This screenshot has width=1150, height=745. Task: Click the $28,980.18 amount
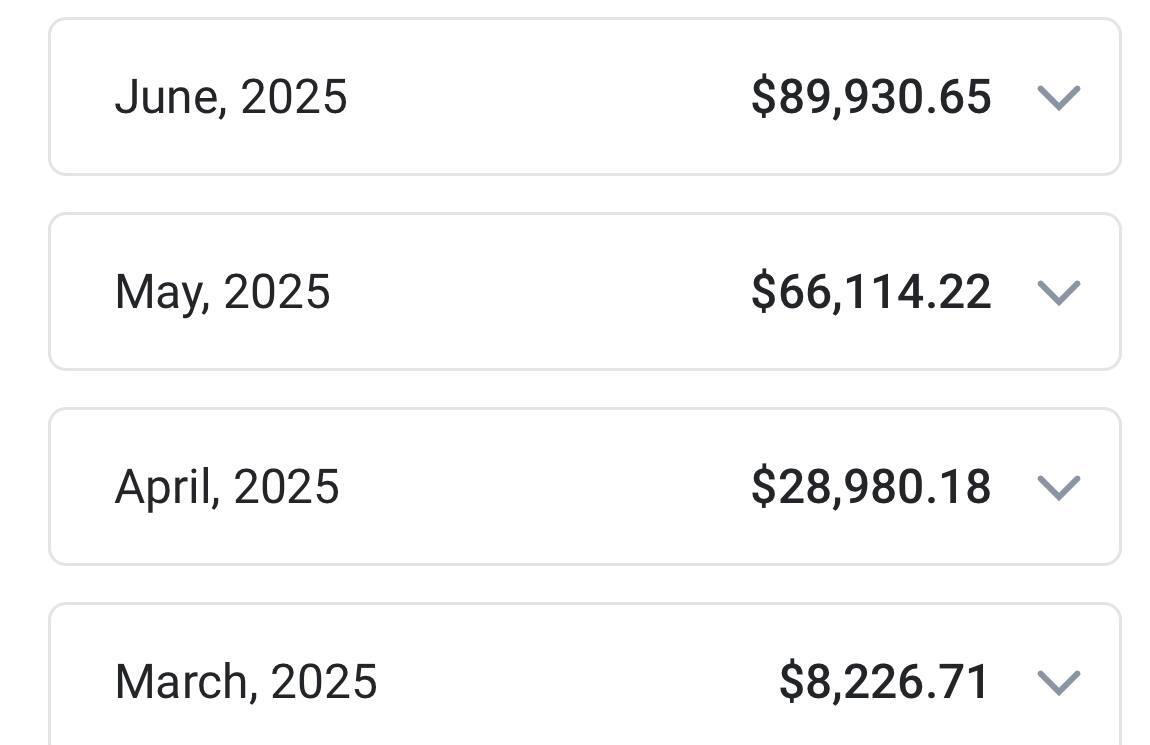(x=871, y=487)
